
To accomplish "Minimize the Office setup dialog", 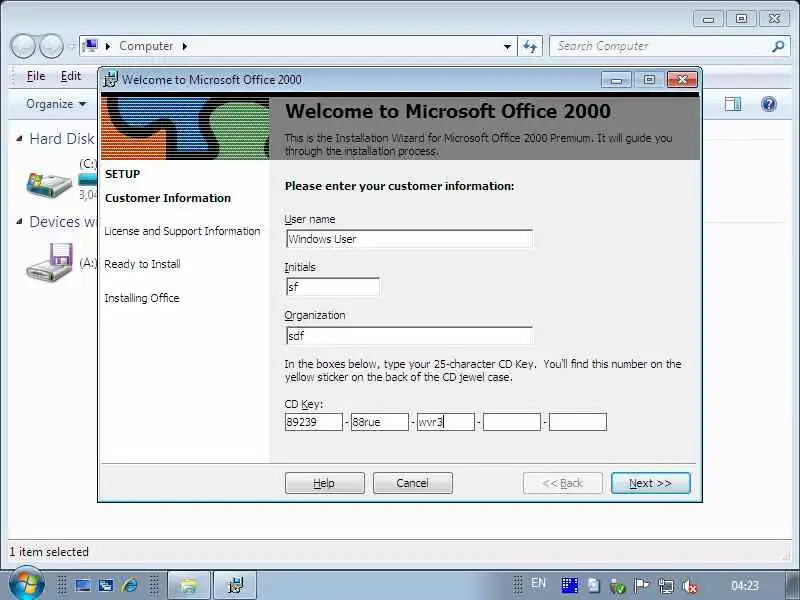I will (616, 80).
